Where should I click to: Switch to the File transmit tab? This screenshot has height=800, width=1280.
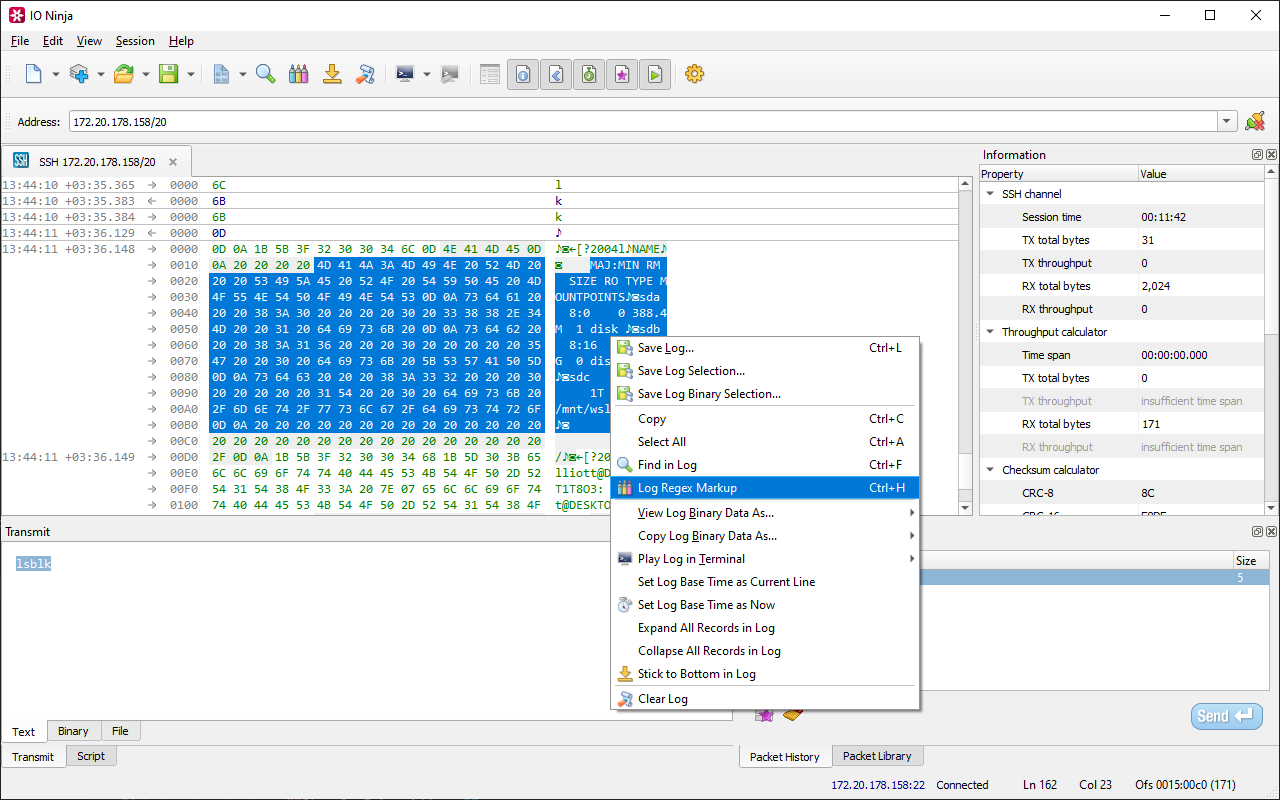click(x=120, y=731)
